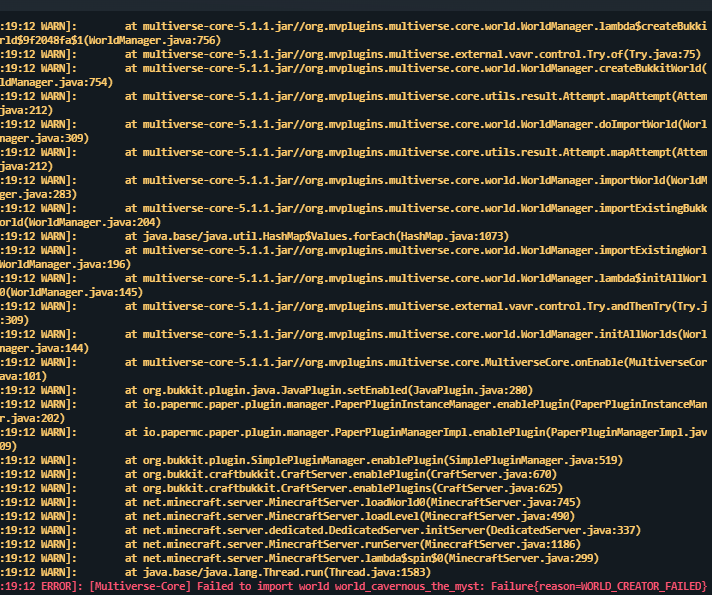The height and width of the screenshot is (595, 712).
Task: Select the 'CraftServer.enablePlugin(CraftServer.java:670)' line
Action: (x=278, y=475)
